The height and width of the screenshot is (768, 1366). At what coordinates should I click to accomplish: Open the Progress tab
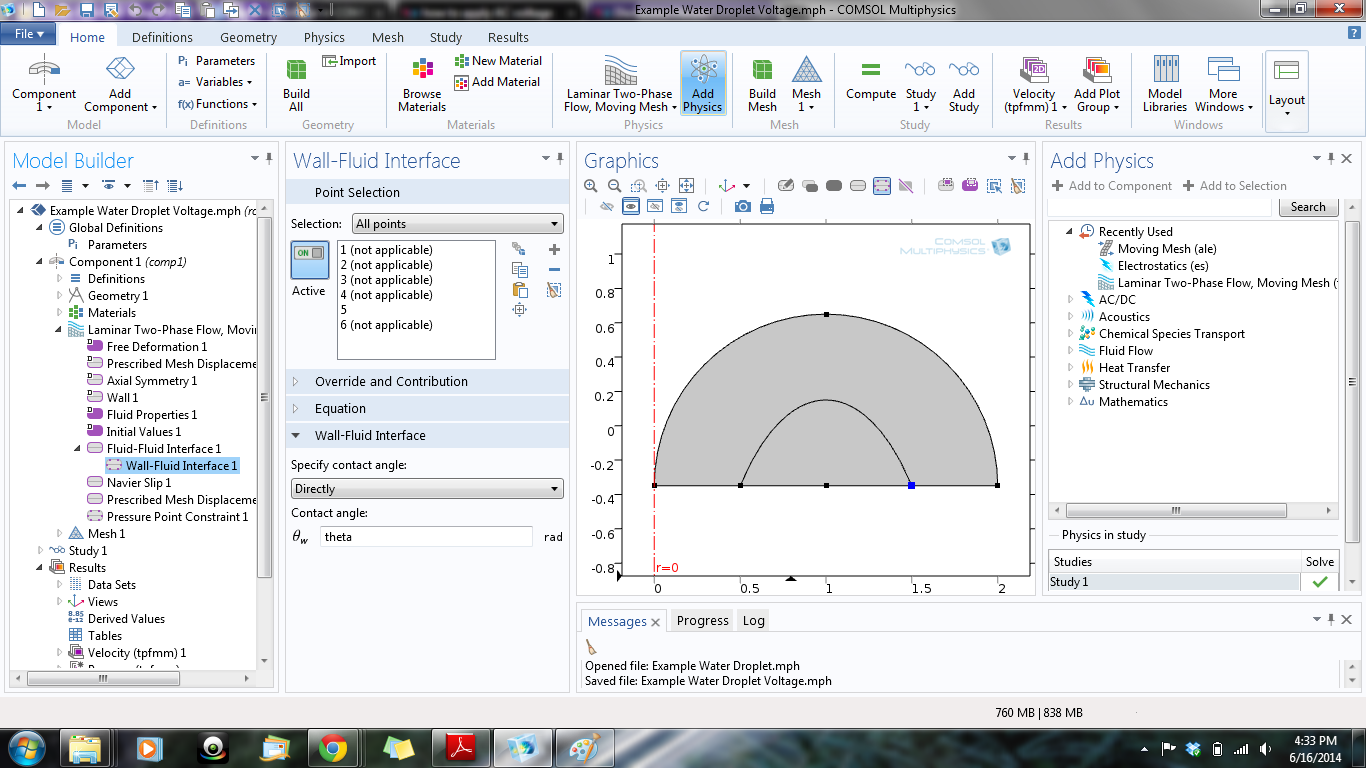(703, 621)
